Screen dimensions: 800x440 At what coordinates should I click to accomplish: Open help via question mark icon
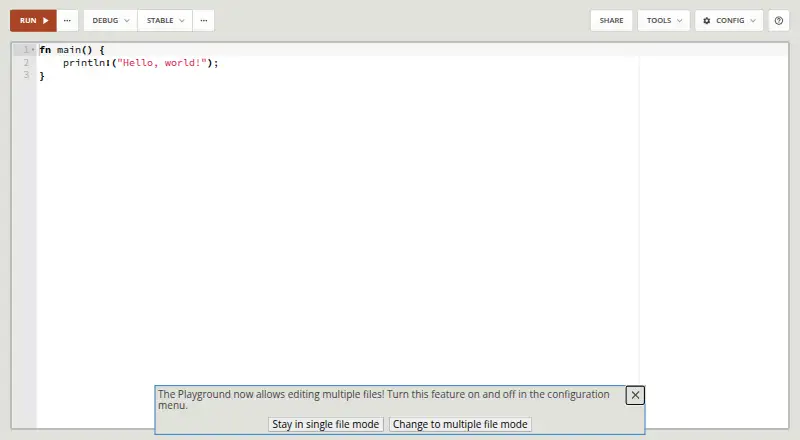click(779, 20)
